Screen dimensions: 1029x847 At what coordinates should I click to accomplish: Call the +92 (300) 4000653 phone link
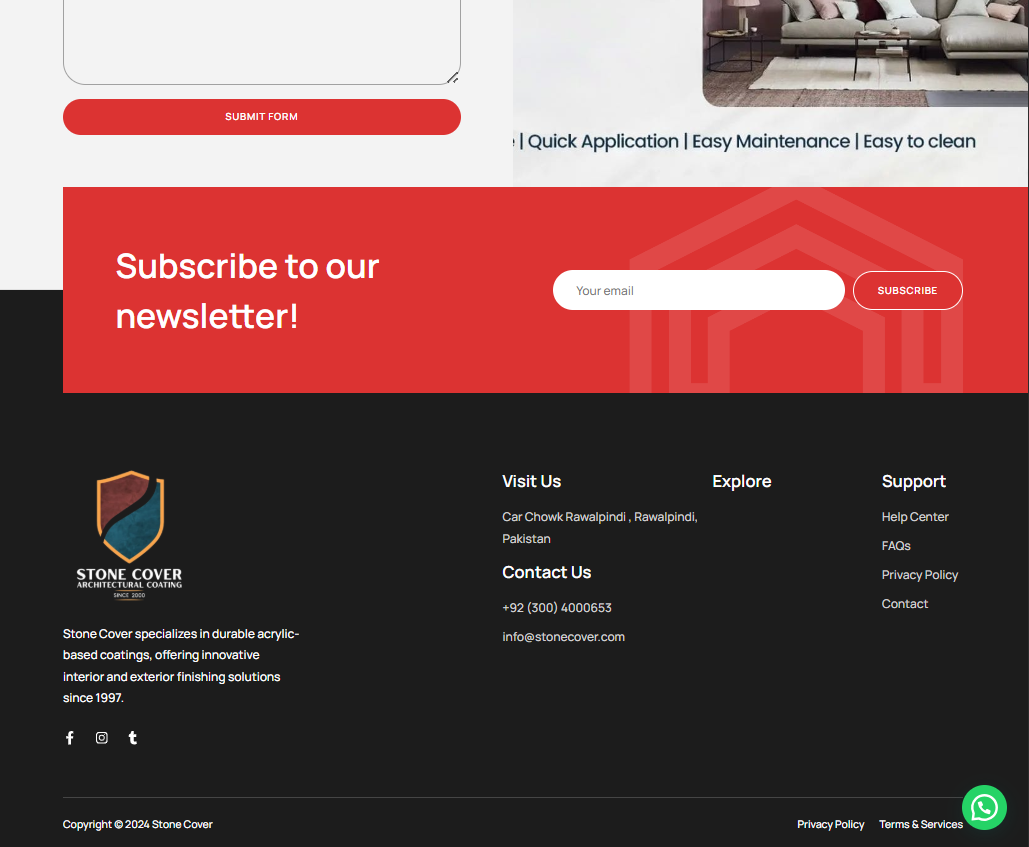point(557,608)
